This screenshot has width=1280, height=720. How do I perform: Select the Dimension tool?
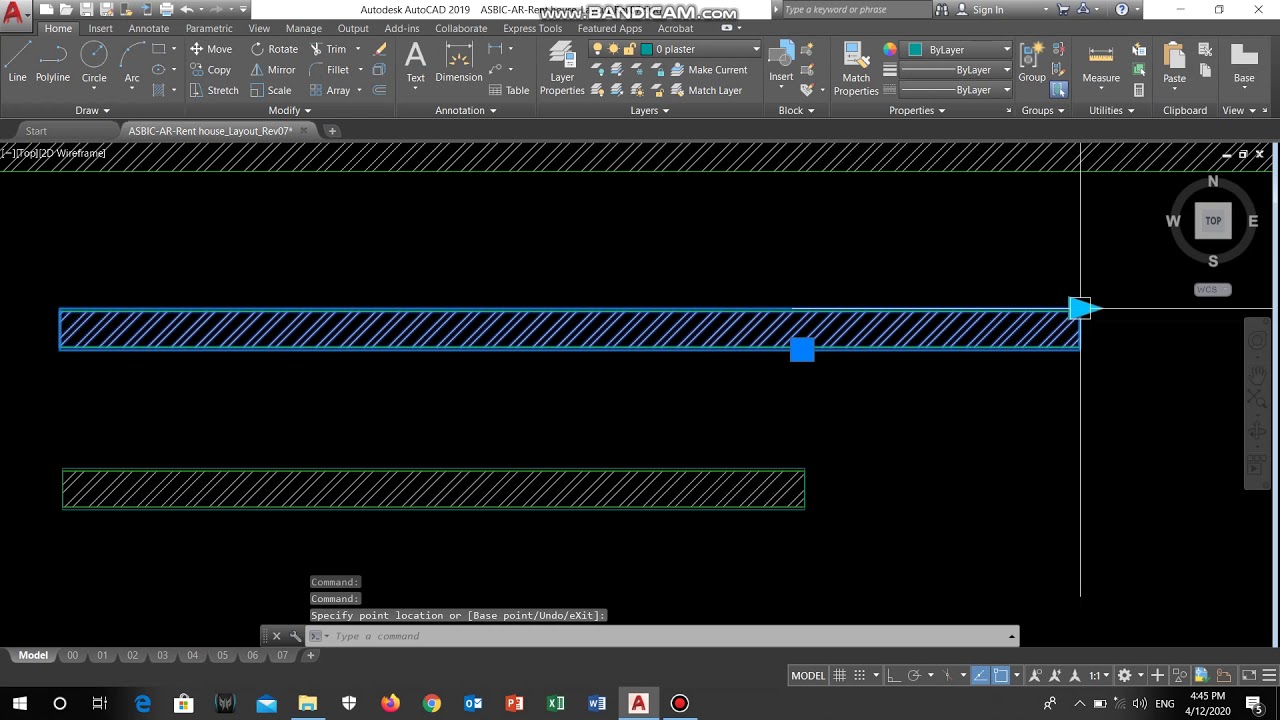tap(459, 63)
